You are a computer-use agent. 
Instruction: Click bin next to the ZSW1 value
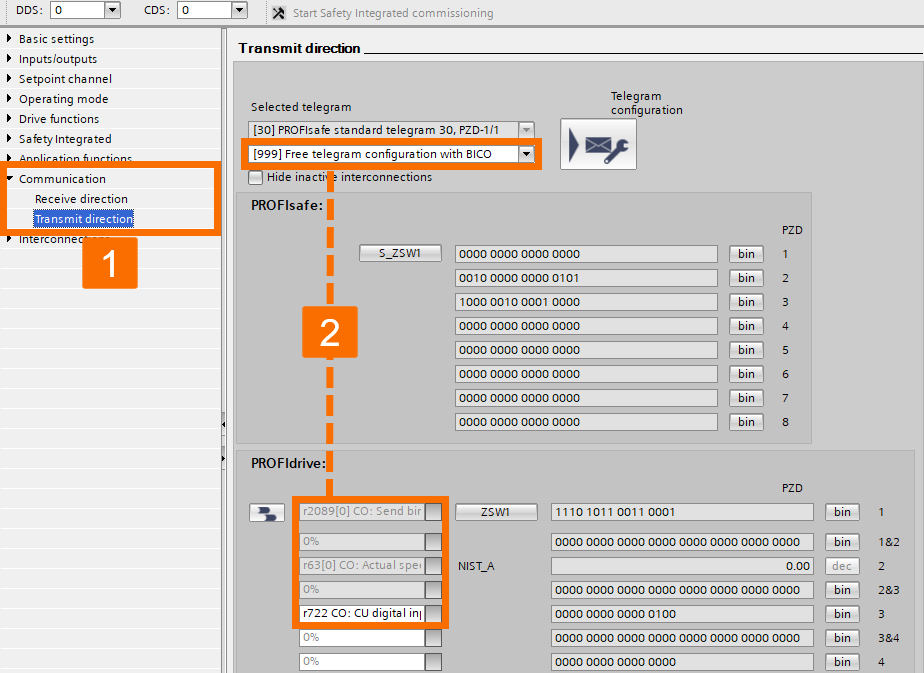(x=841, y=511)
